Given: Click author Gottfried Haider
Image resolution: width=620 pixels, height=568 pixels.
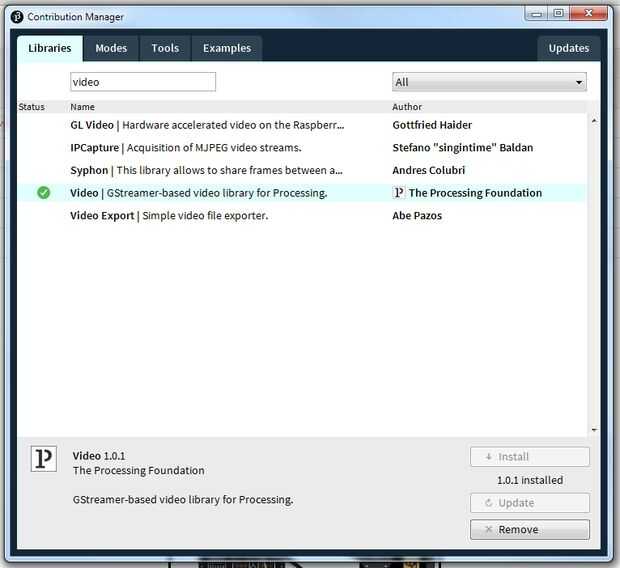Looking at the screenshot, I should [432, 125].
